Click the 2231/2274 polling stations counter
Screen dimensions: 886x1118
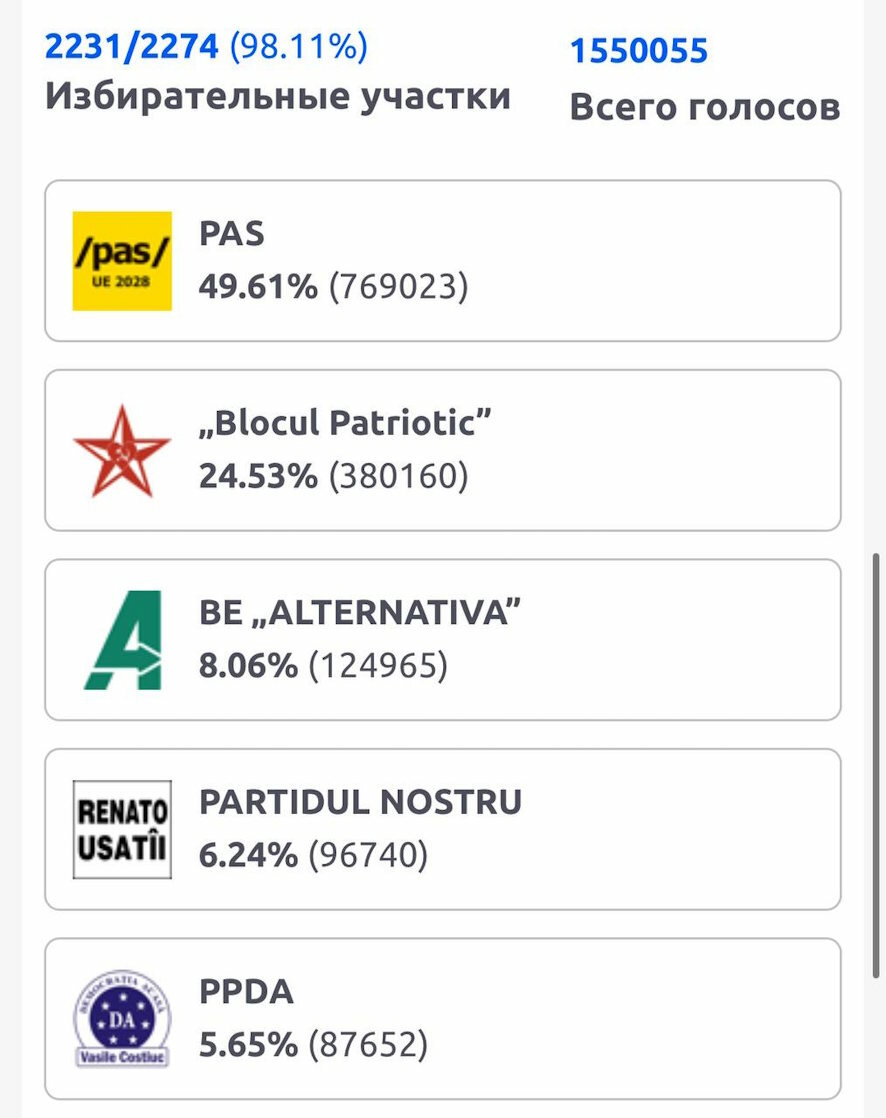(206, 47)
